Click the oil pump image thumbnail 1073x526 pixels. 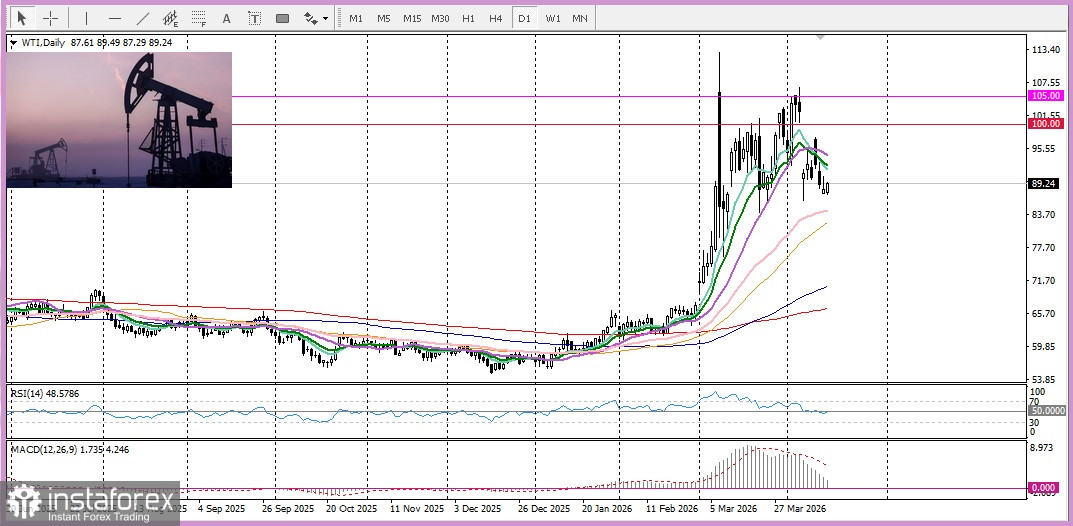tap(120, 120)
